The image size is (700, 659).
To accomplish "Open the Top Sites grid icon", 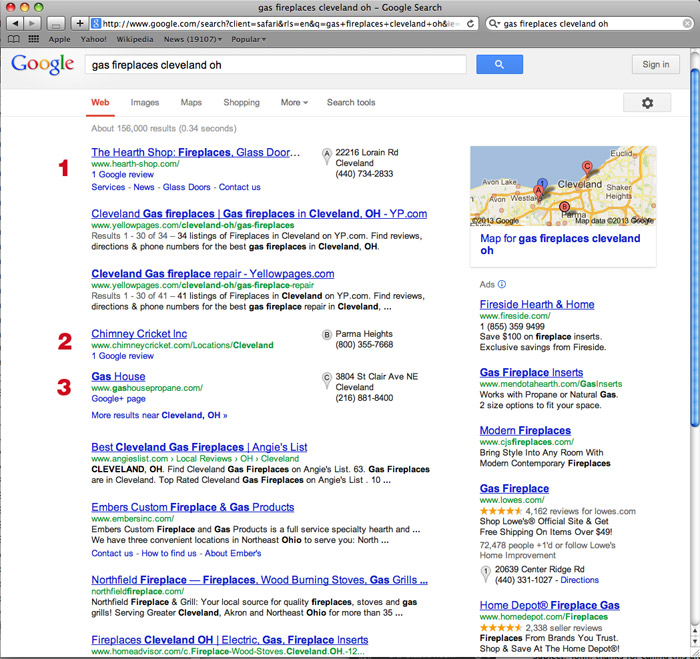I will [x=33, y=39].
